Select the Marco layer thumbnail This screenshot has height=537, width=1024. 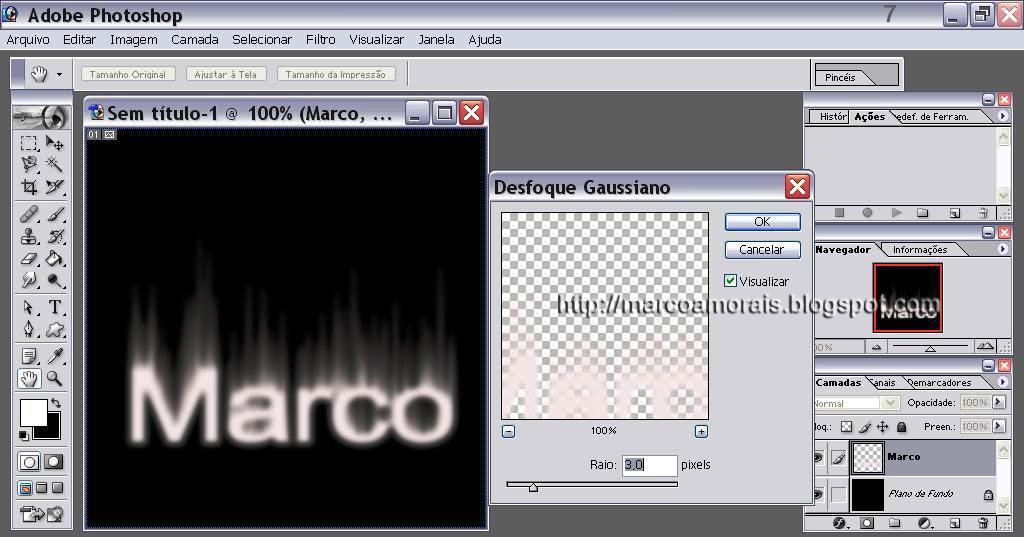(868, 457)
